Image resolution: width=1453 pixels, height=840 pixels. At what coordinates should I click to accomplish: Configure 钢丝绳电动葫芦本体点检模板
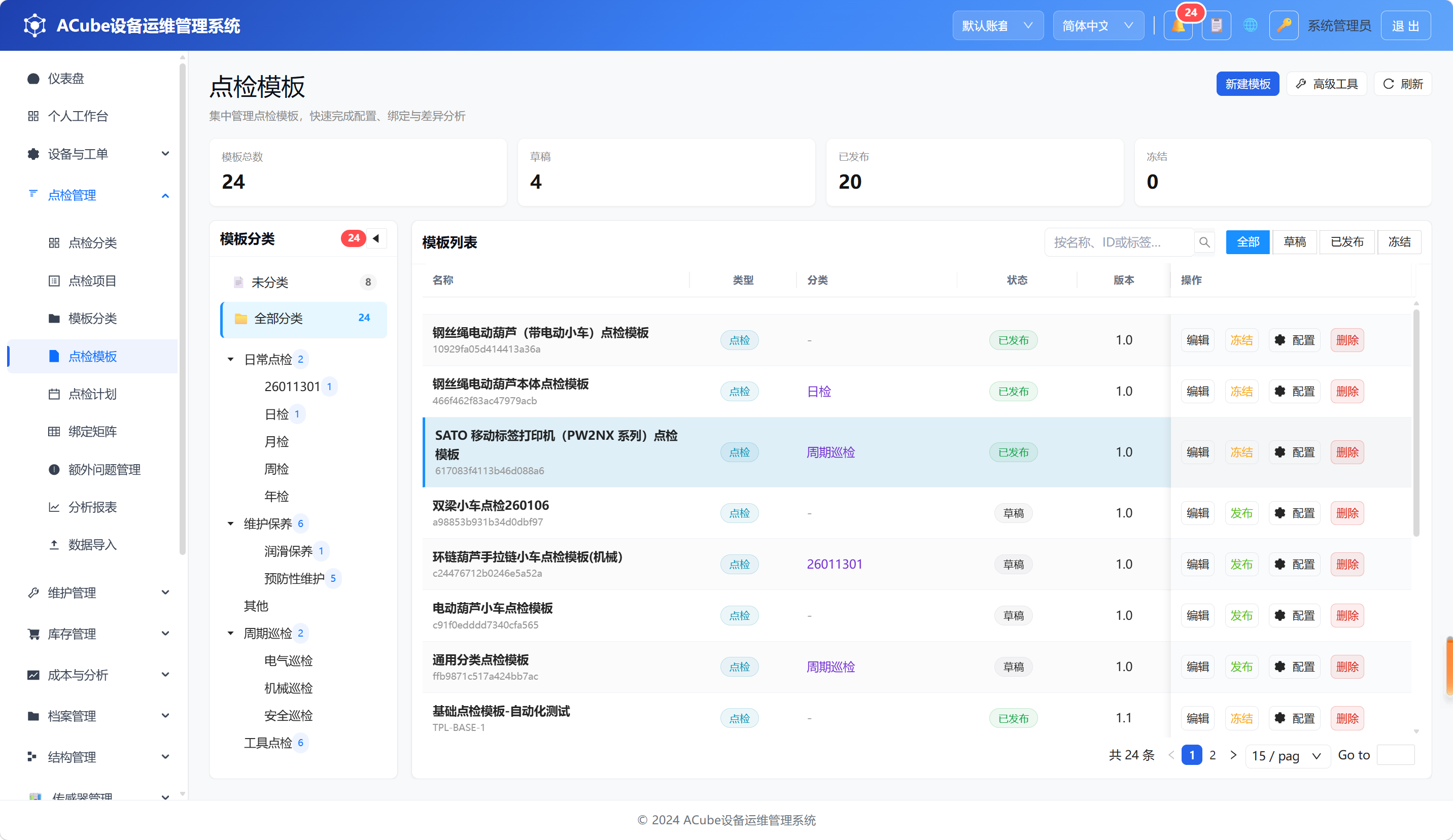[x=1294, y=392]
